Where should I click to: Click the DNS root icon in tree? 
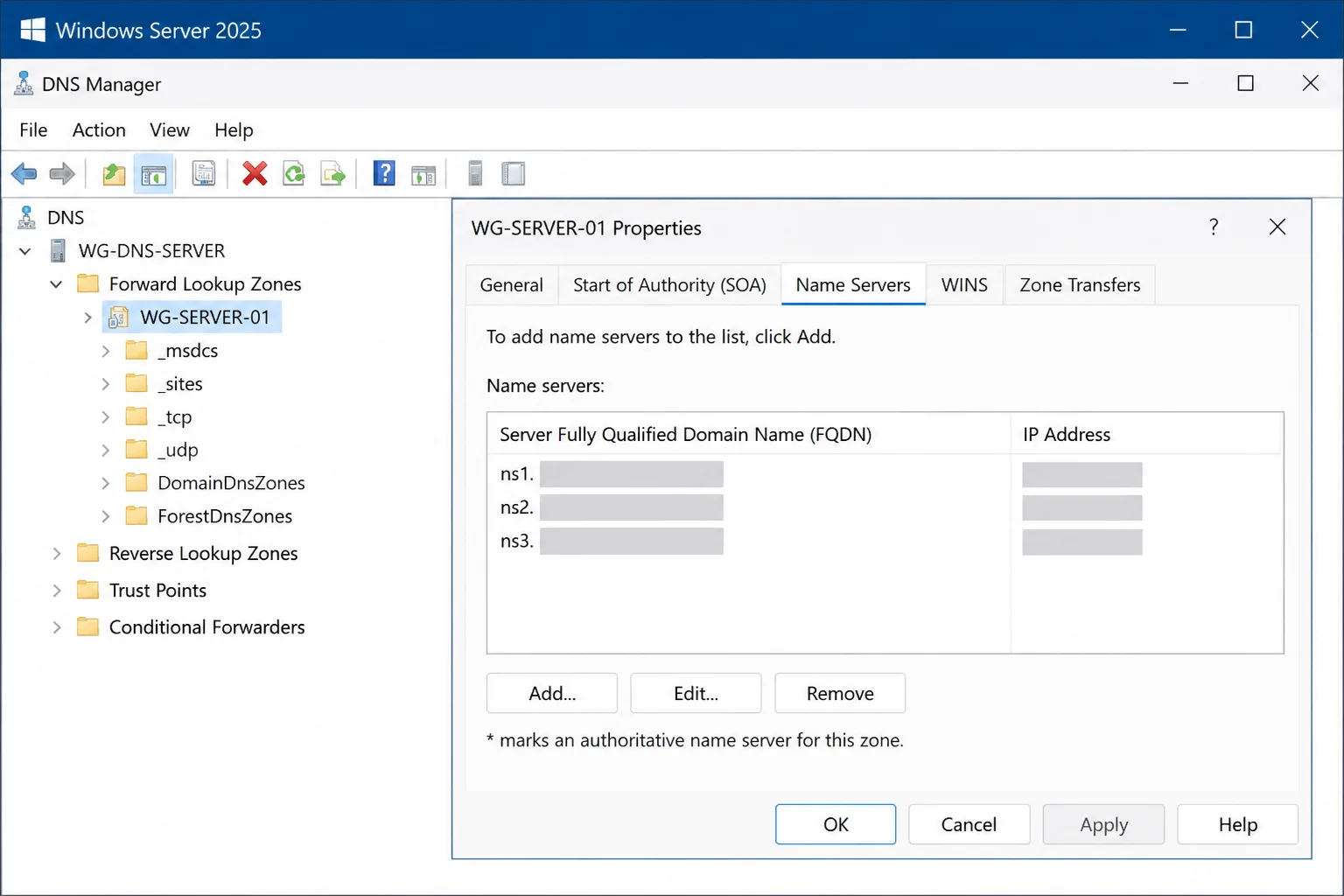(27, 217)
